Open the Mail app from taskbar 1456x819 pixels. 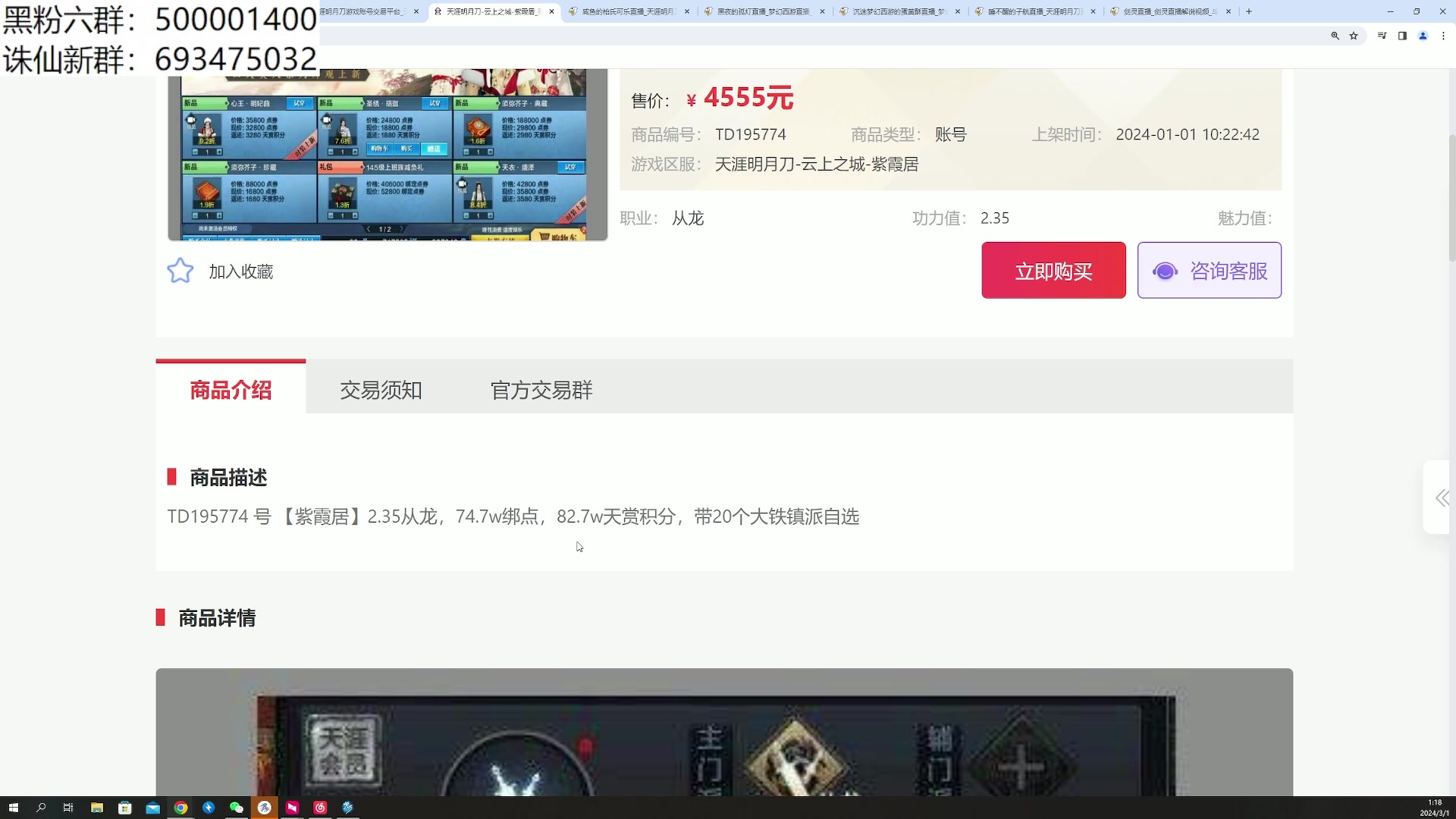(152, 808)
